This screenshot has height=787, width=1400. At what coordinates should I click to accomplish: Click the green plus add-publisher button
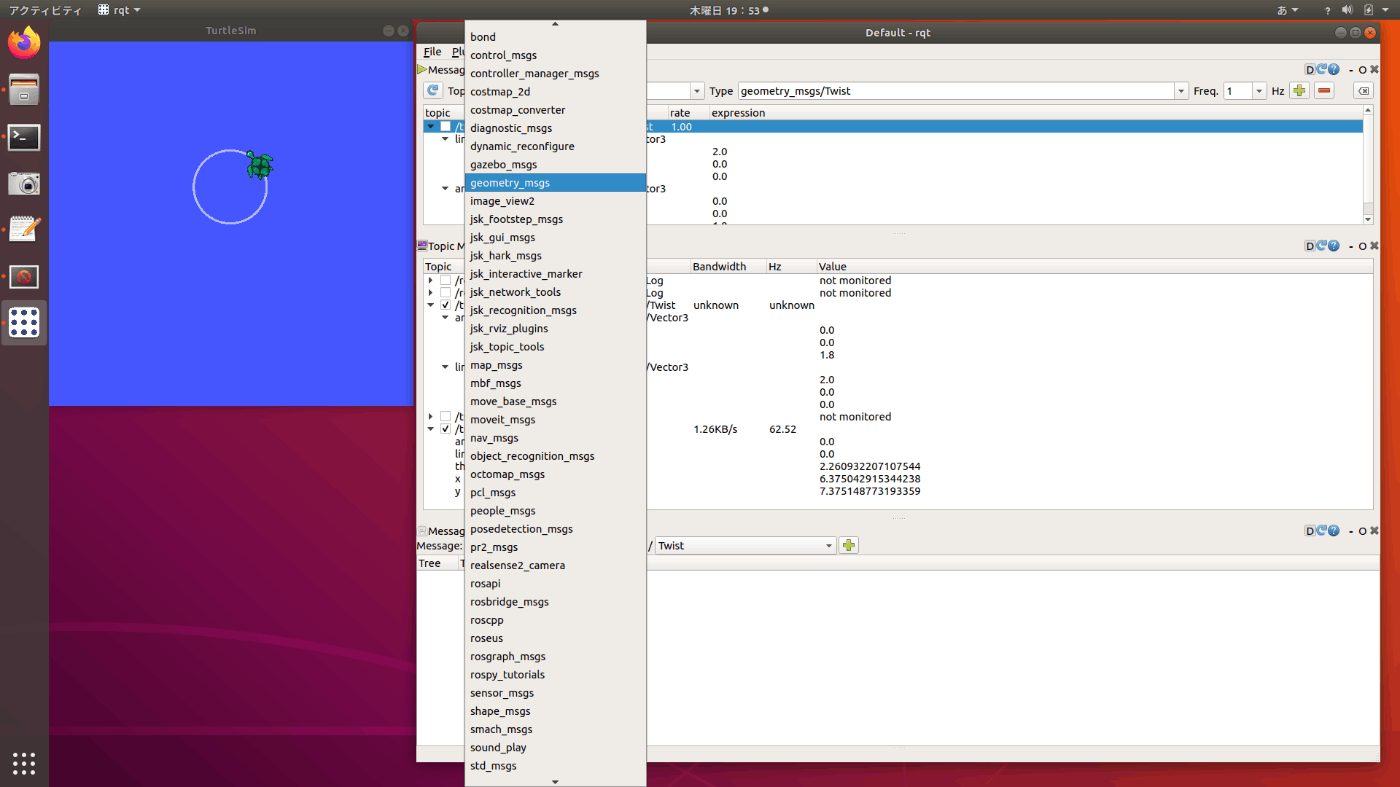pyautogui.click(x=1299, y=91)
